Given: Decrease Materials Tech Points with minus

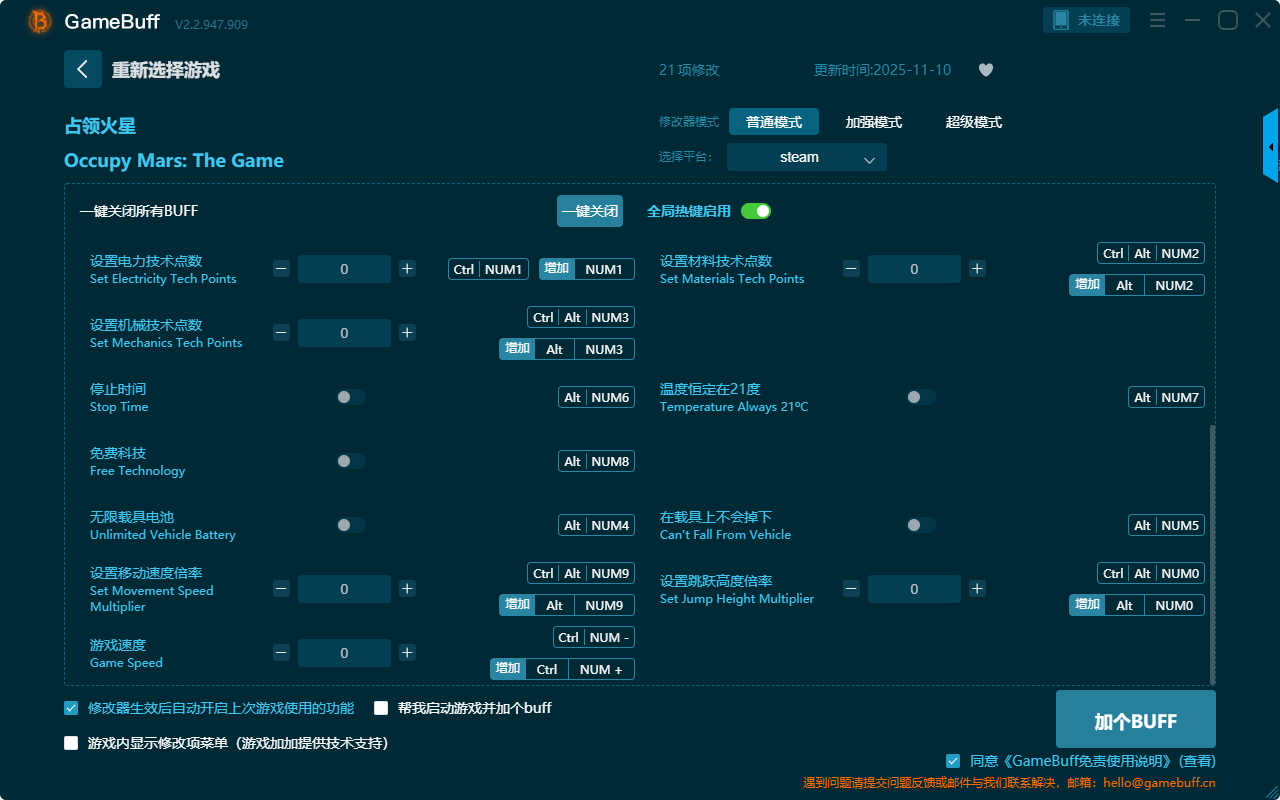Looking at the screenshot, I should pos(851,269).
